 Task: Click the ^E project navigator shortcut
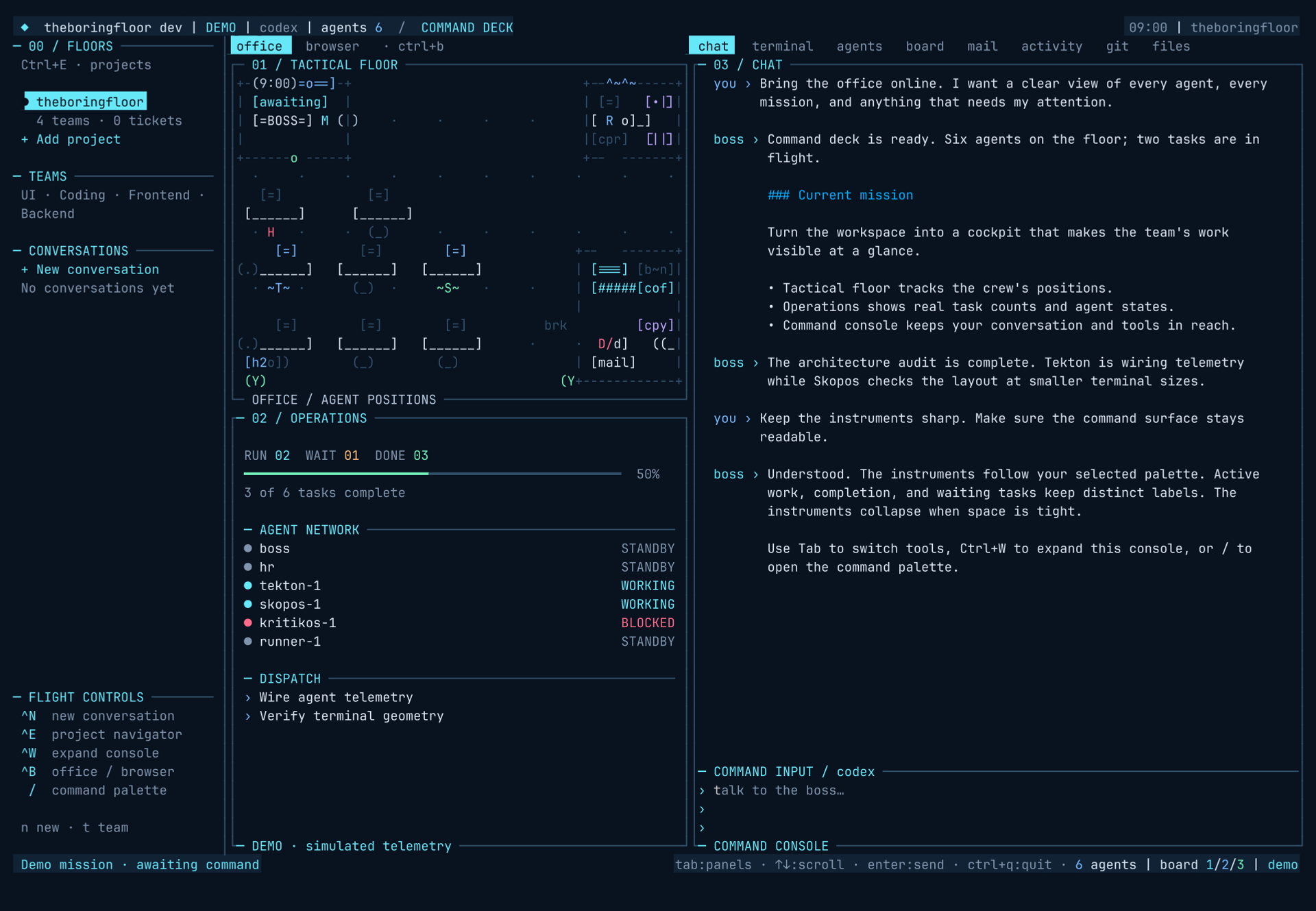[x=101, y=734]
